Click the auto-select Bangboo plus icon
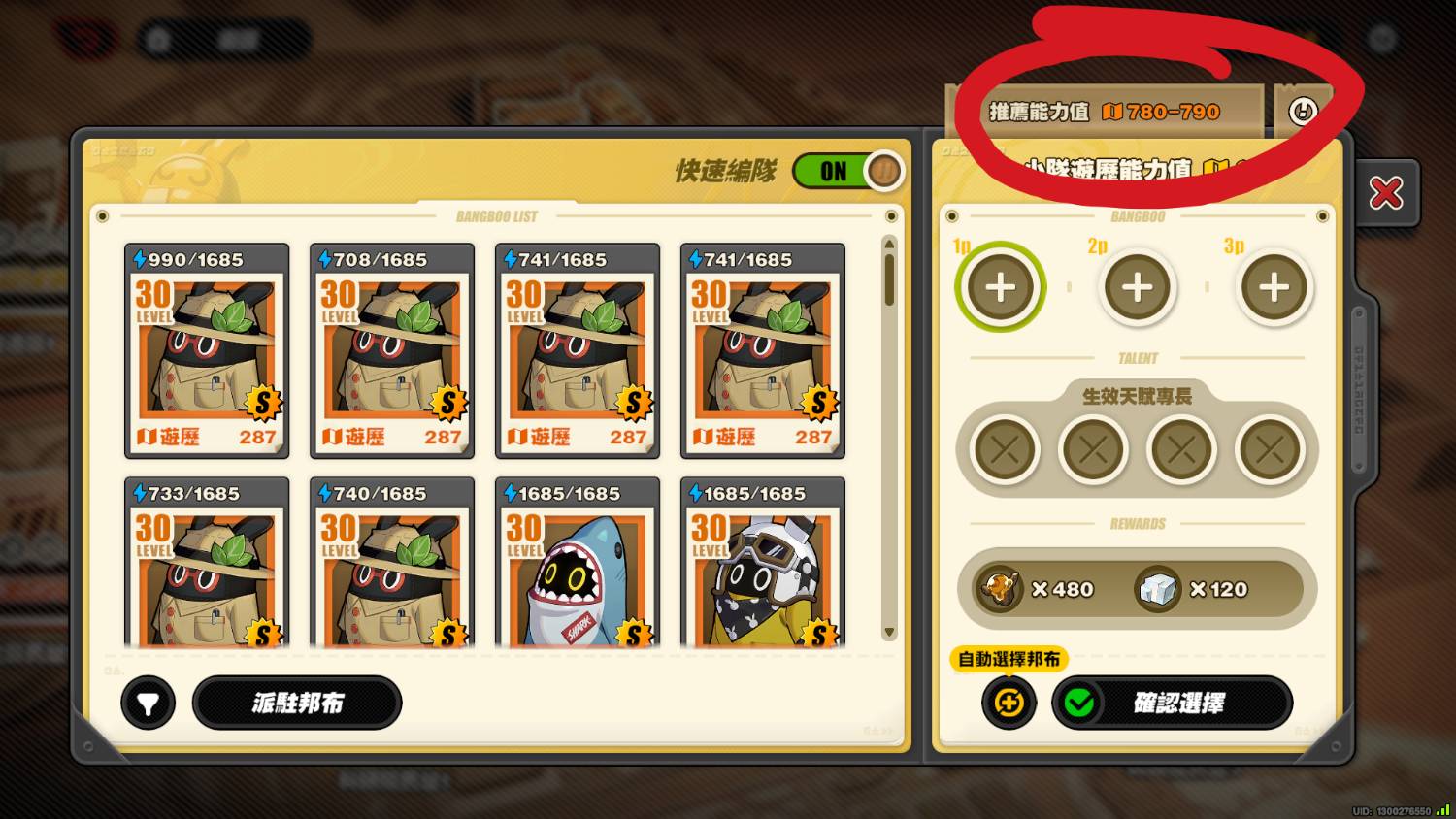1456x819 pixels. click(1009, 703)
